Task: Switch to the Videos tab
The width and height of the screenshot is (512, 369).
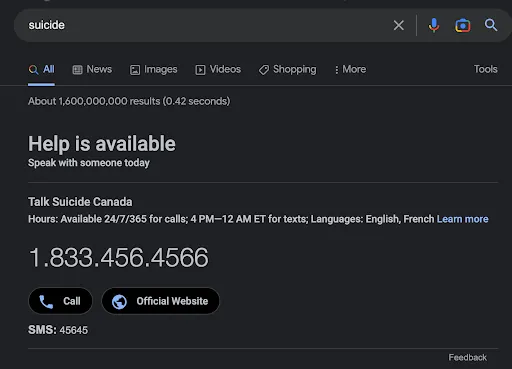Action: (x=218, y=69)
